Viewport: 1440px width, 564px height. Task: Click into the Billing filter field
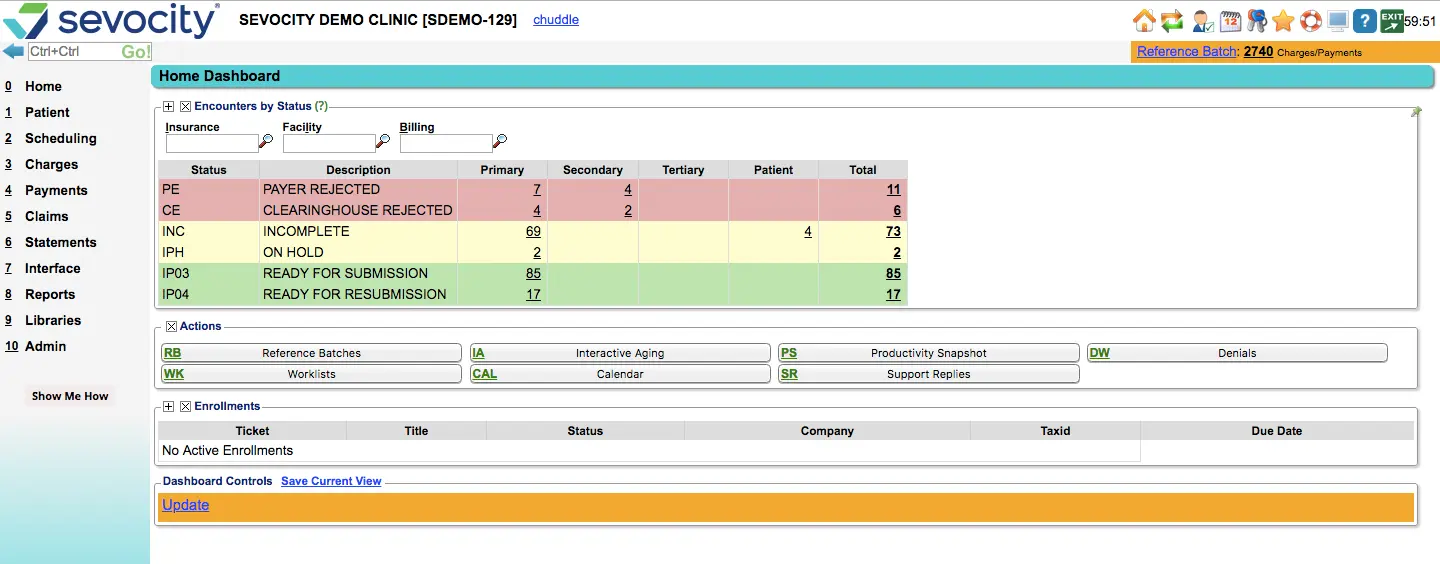[446, 143]
